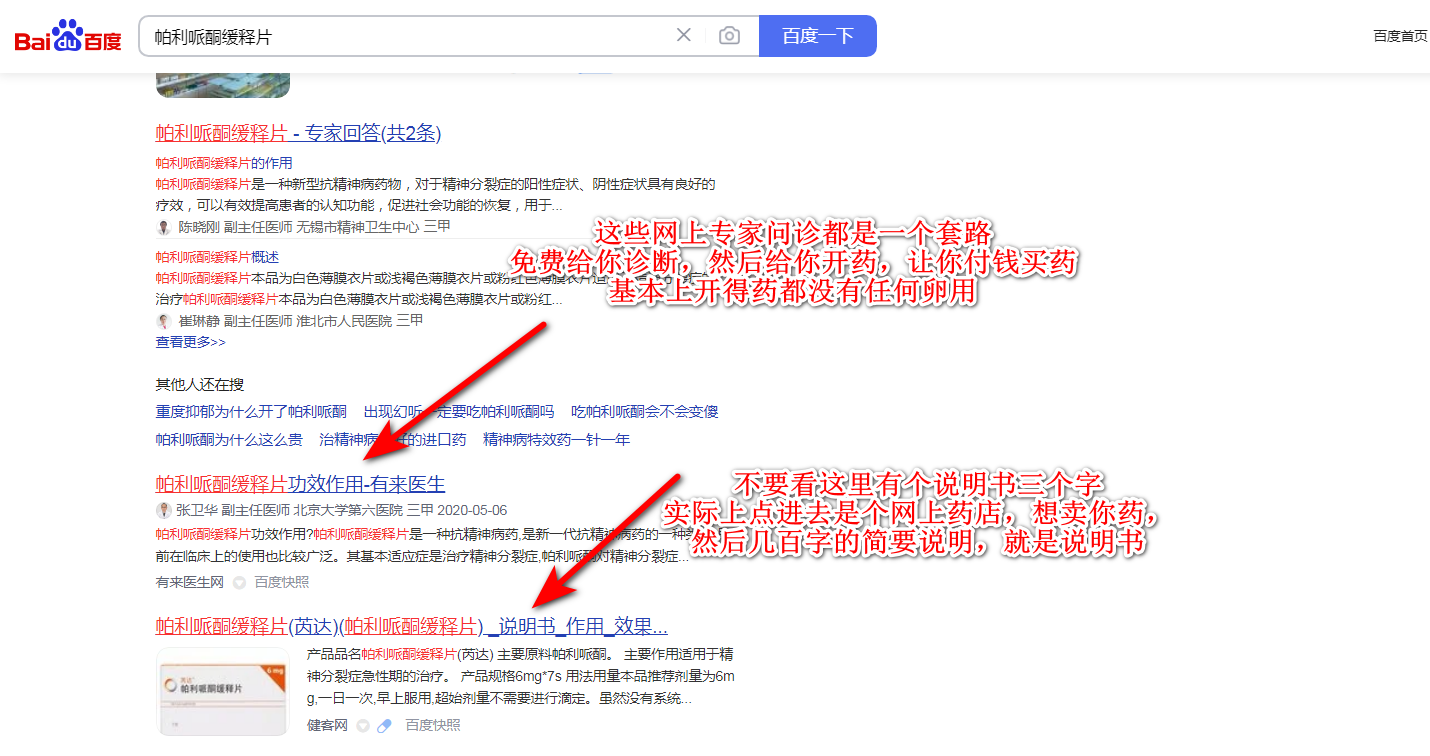The image size is (1430, 756).
Task: Clear the search box with the X icon
Action: point(684,35)
